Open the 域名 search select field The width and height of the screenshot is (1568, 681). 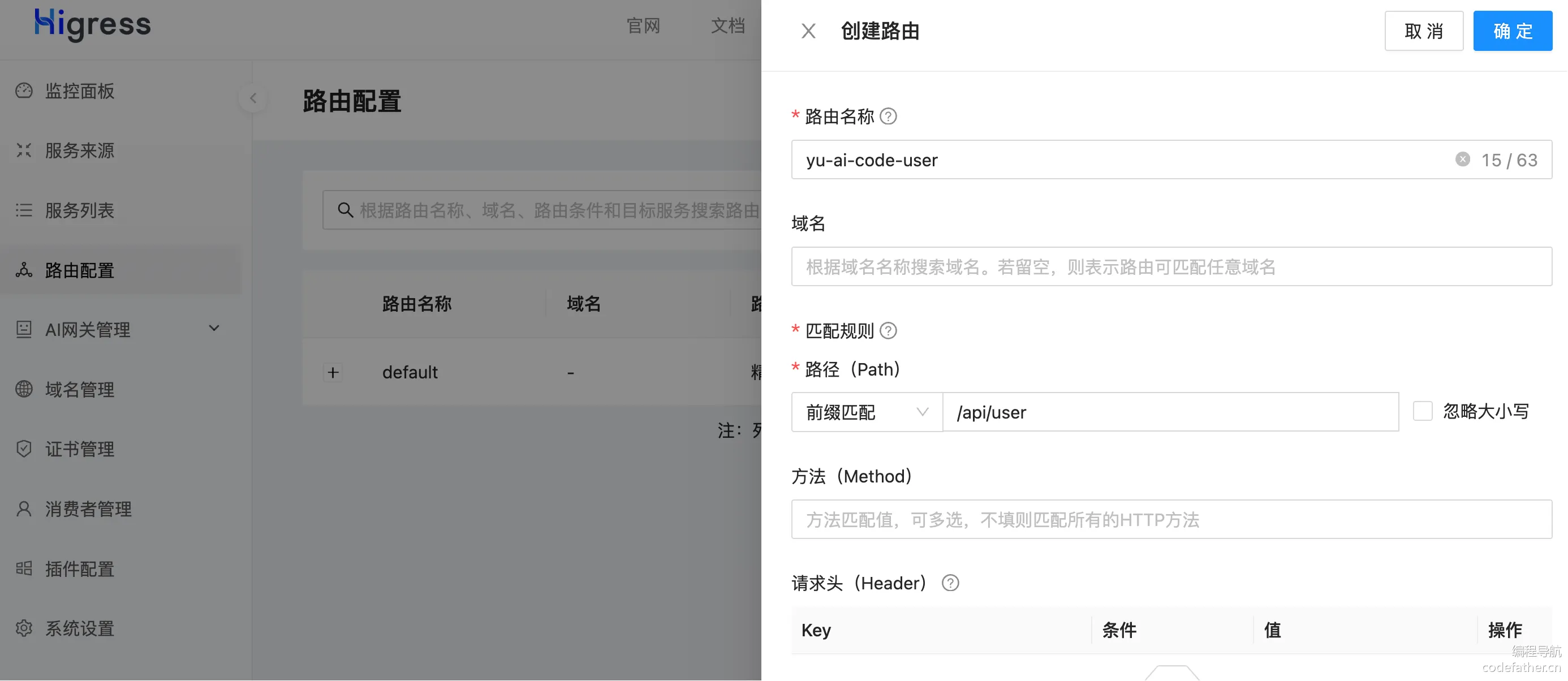tap(1171, 267)
